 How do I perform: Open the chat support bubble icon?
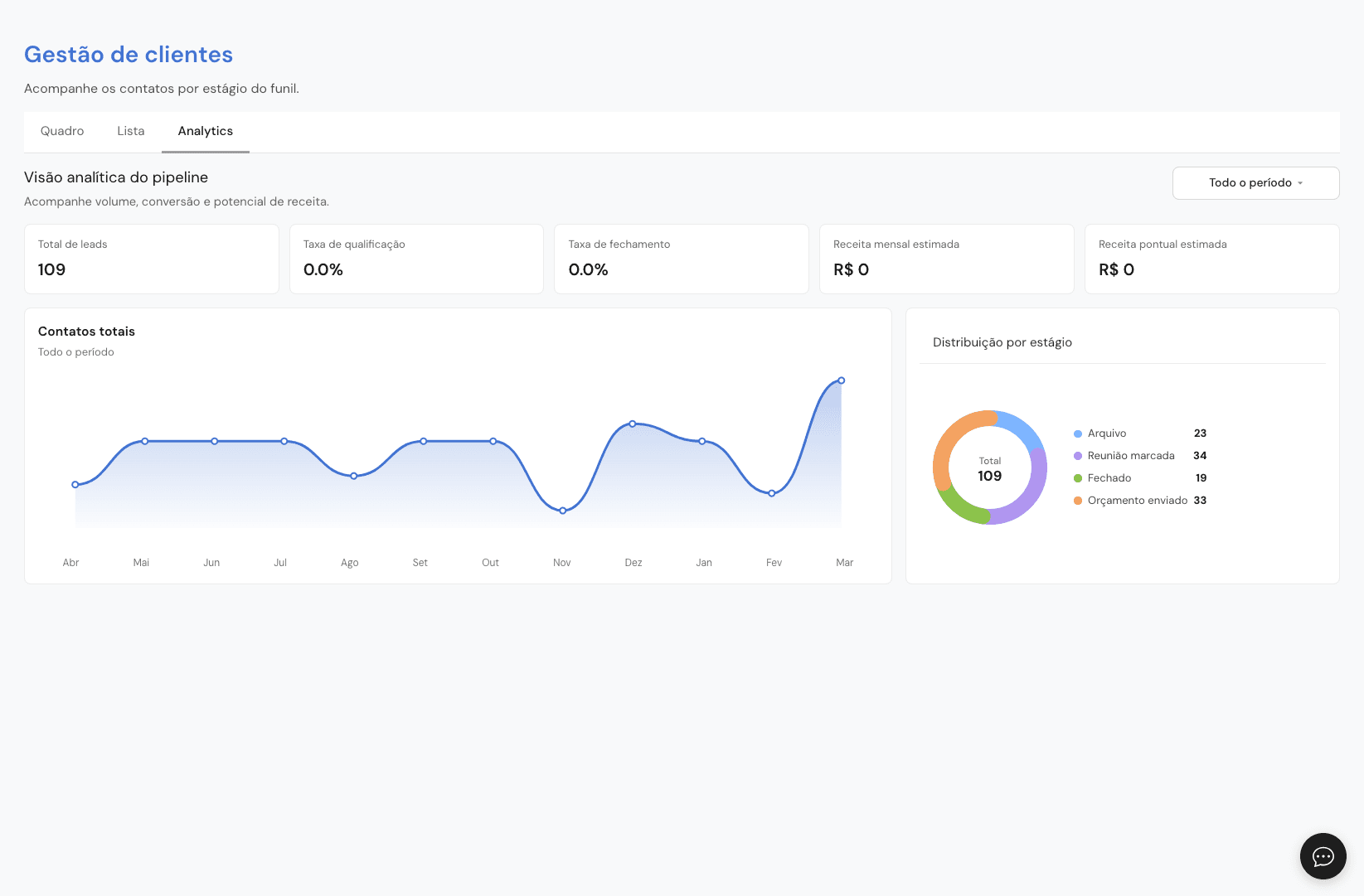pos(1323,856)
